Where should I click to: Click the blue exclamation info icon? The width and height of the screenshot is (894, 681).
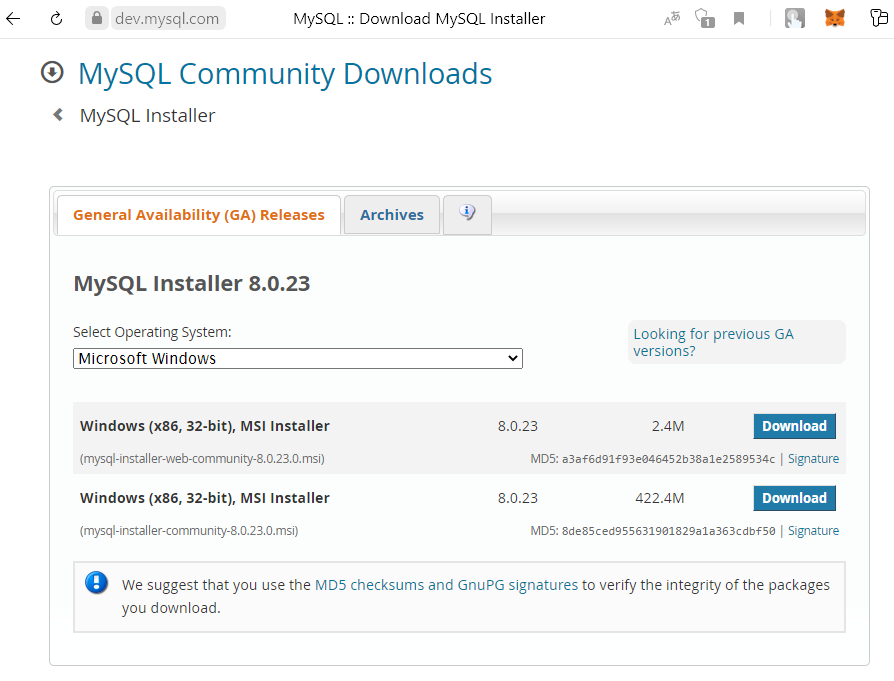pos(96,583)
